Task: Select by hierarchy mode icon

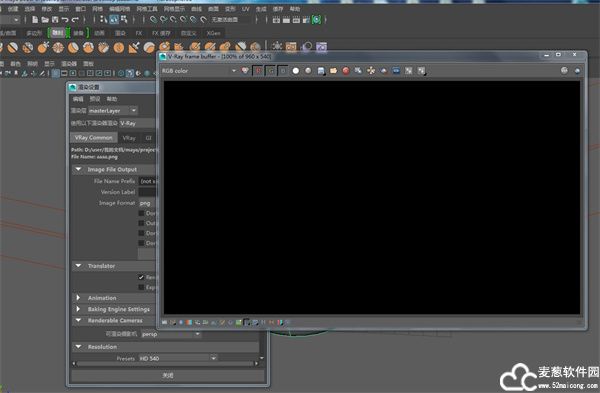Action: click(104, 19)
